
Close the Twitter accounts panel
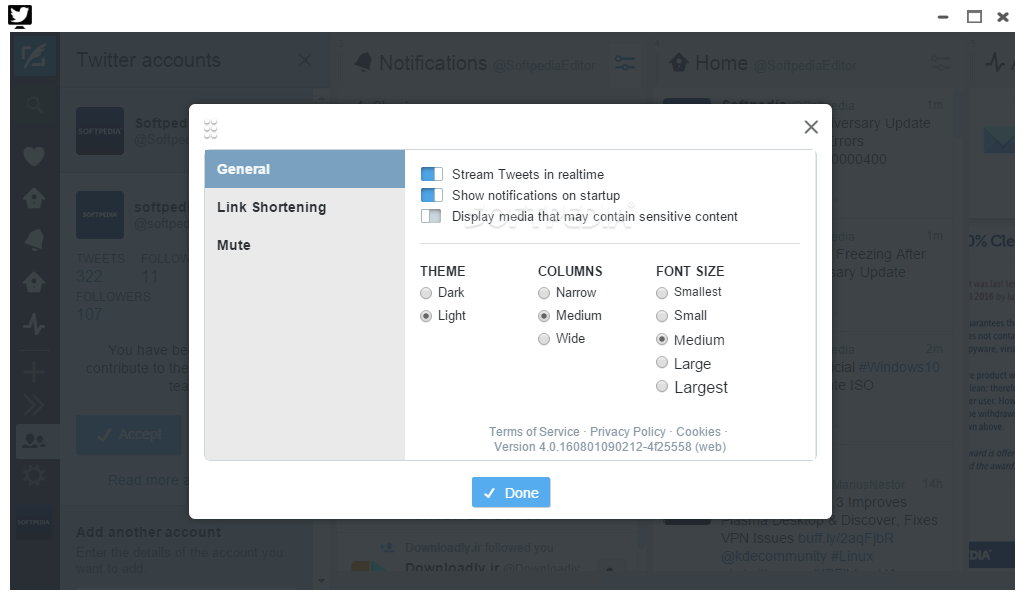(x=305, y=60)
